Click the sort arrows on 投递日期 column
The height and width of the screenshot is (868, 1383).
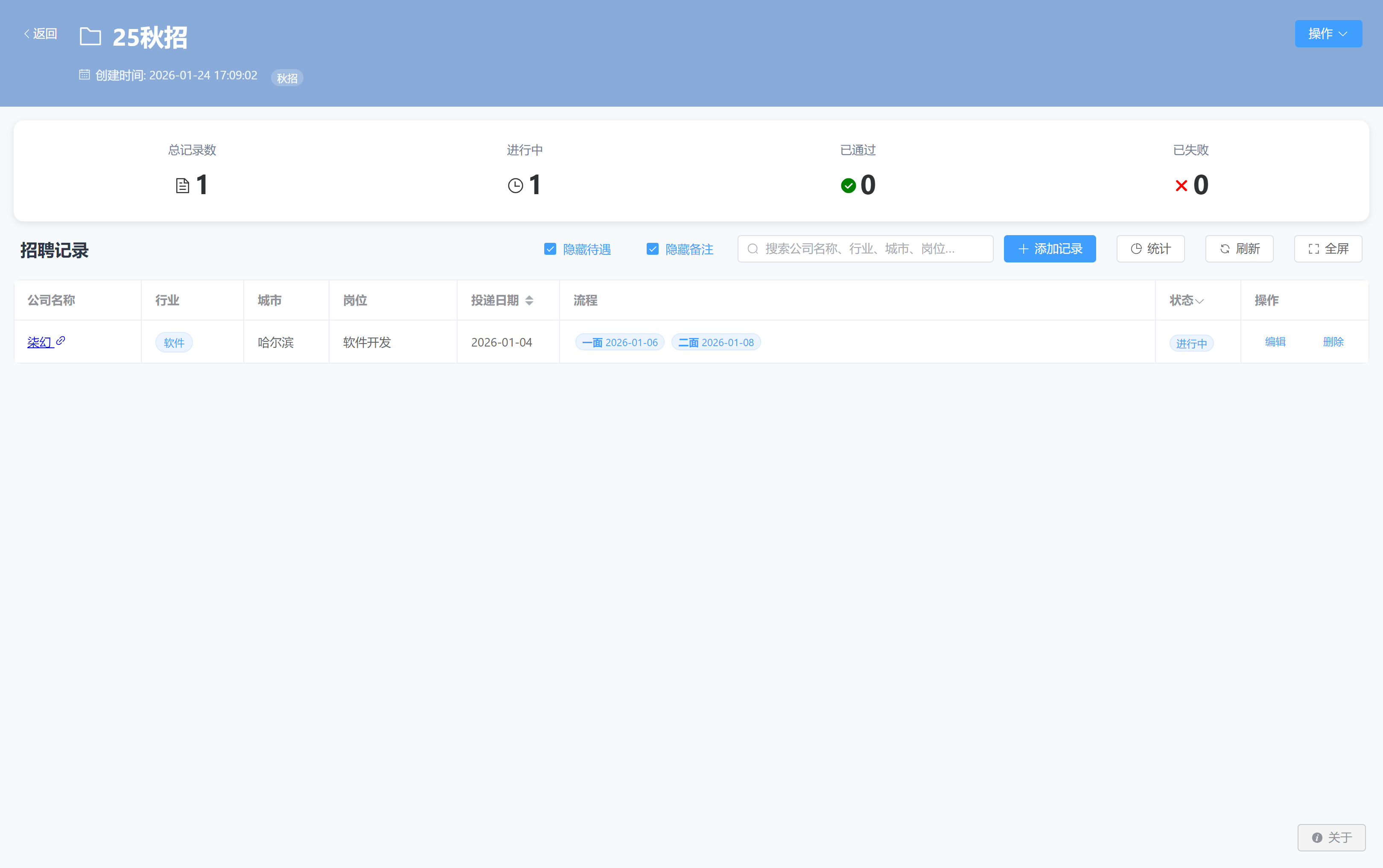[x=529, y=300]
